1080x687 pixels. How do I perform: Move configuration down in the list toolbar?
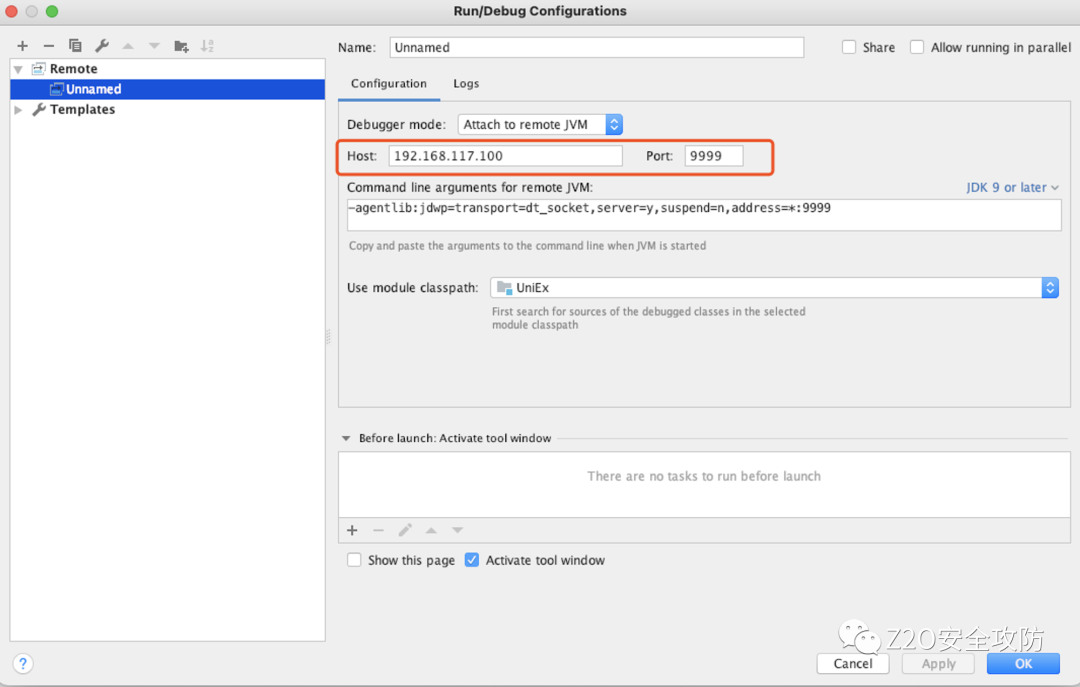[x=154, y=46]
